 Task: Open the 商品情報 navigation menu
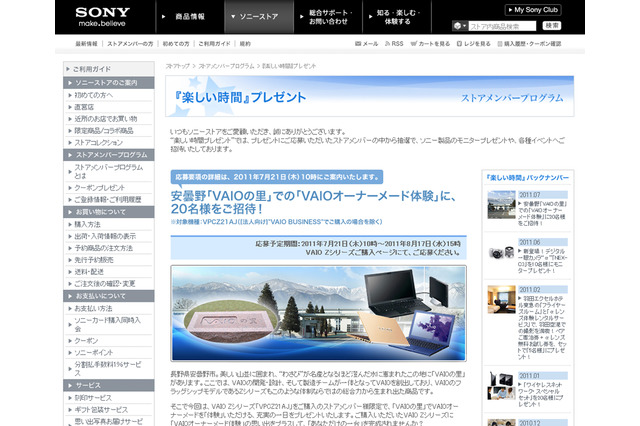(190, 17)
